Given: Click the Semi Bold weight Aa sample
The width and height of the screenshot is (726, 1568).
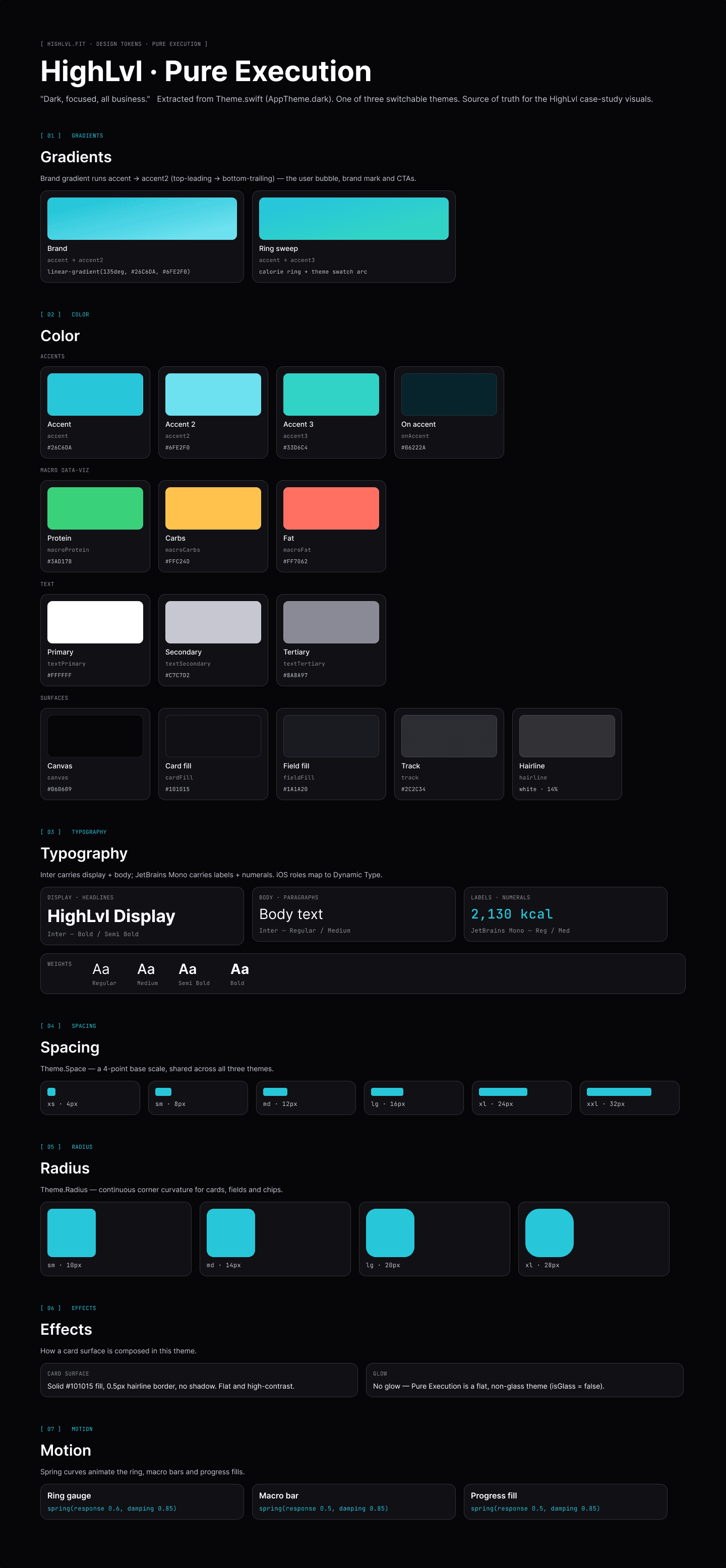Looking at the screenshot, I should click(188, 969).
